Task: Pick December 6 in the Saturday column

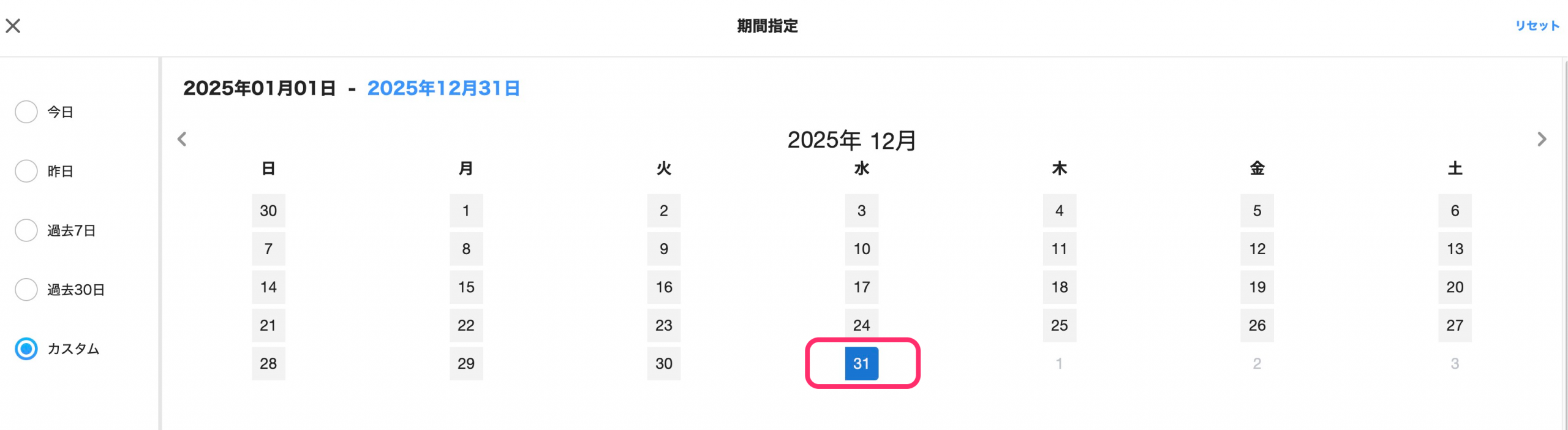Action: tap(1455, 211)
